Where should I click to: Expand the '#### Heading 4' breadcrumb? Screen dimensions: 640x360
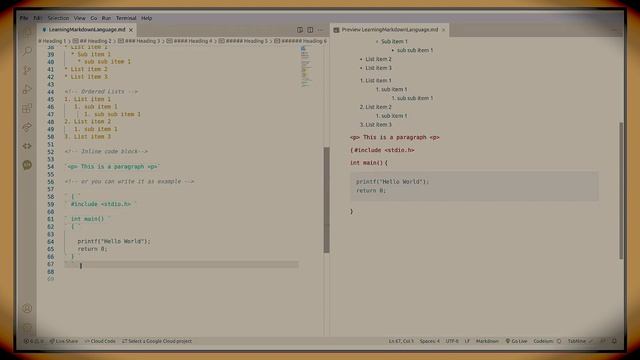click(x=189, y=41)
